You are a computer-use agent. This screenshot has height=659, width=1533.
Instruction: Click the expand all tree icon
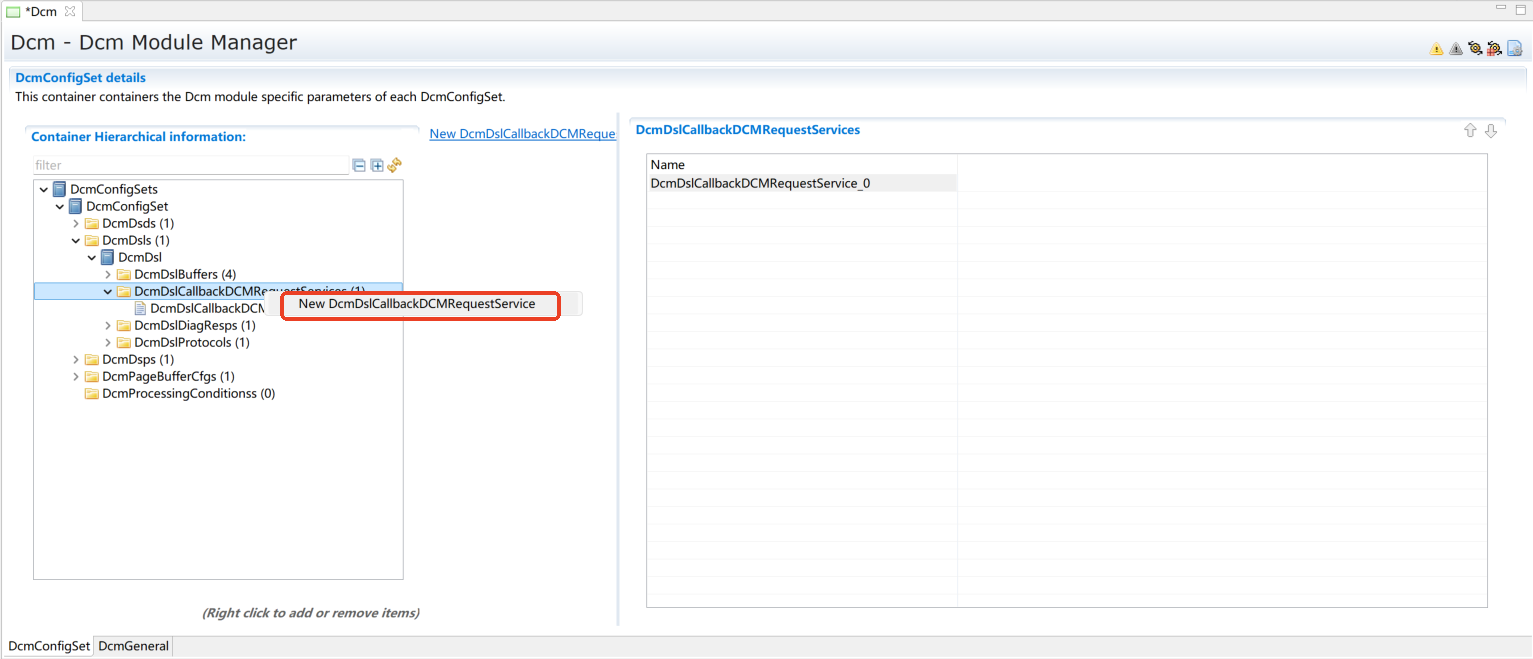click(x=377, y=165)
